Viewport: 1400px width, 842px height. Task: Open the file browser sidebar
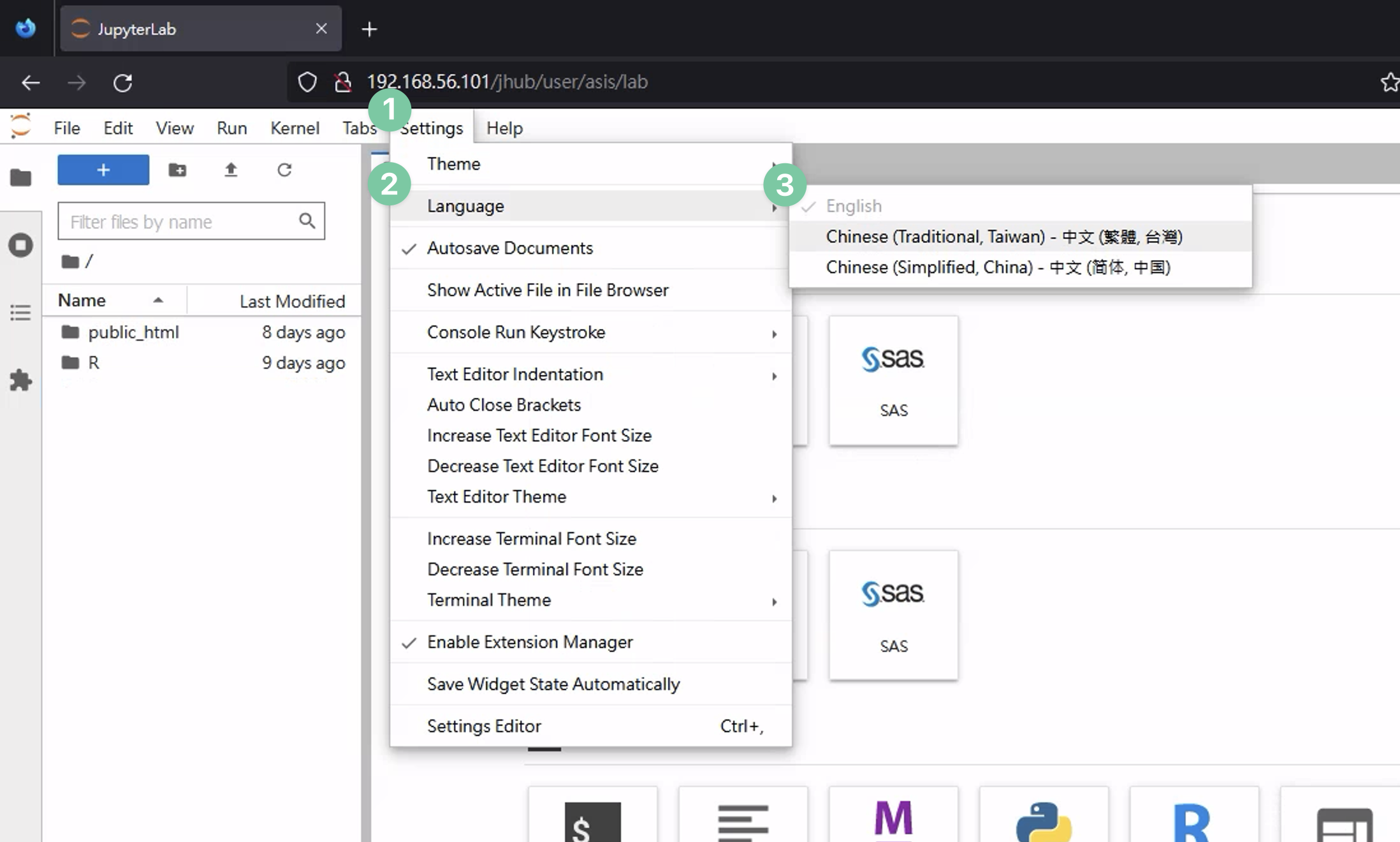(x=21, y=177)
